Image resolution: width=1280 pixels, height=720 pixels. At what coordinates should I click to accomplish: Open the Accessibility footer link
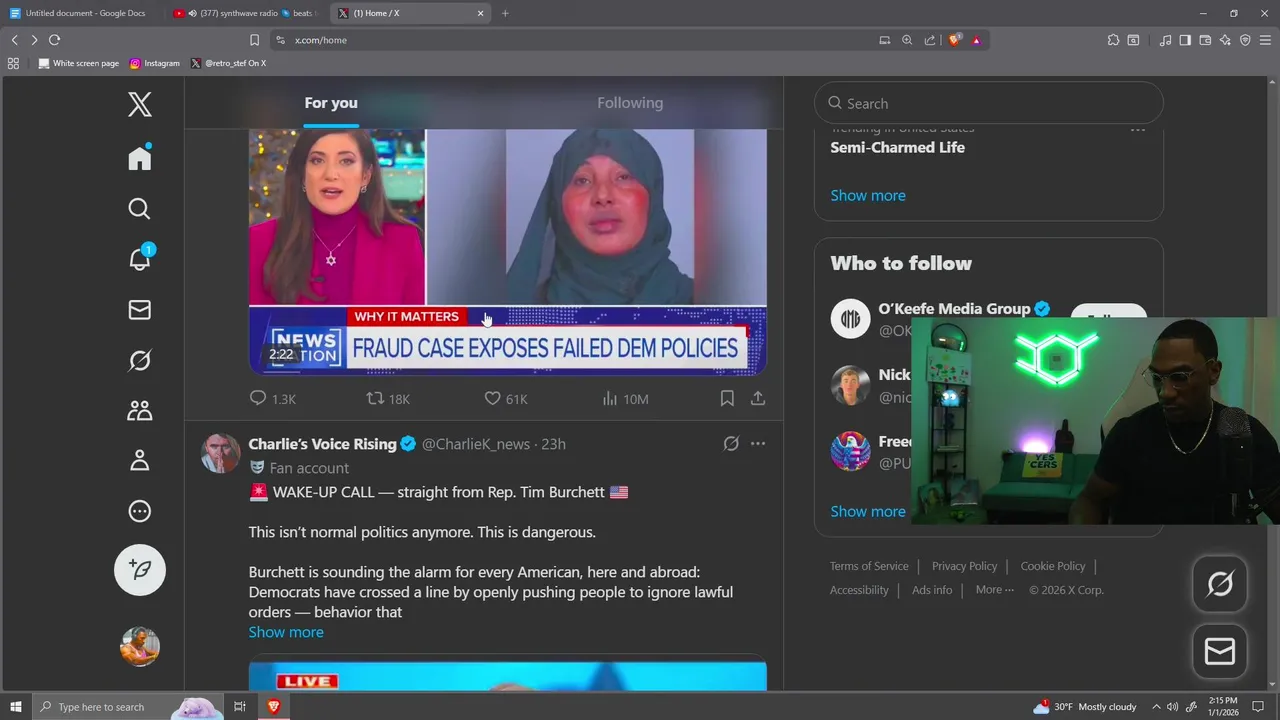tap(859, 590)
